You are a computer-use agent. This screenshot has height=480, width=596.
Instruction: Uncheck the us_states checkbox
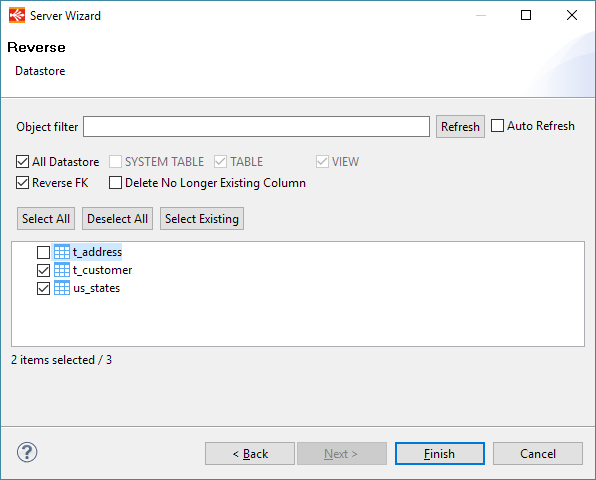[x=43, y=288]
